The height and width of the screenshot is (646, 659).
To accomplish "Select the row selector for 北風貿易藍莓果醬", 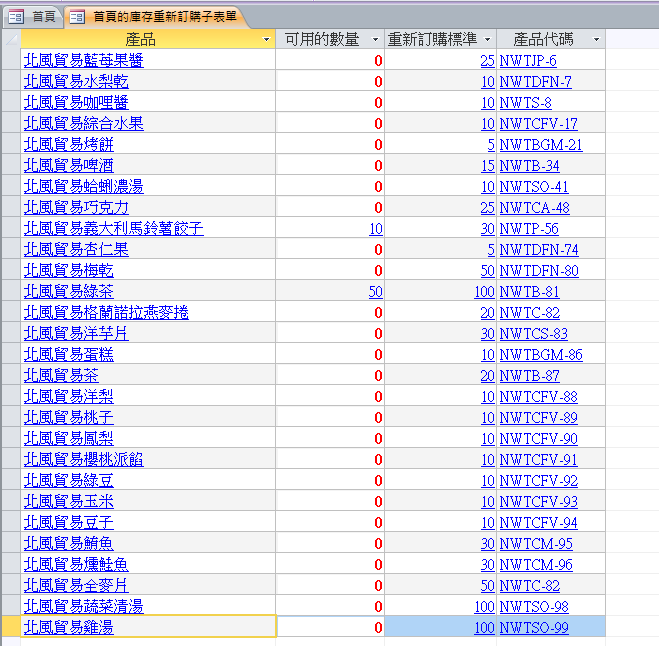I will pos(11,60).
